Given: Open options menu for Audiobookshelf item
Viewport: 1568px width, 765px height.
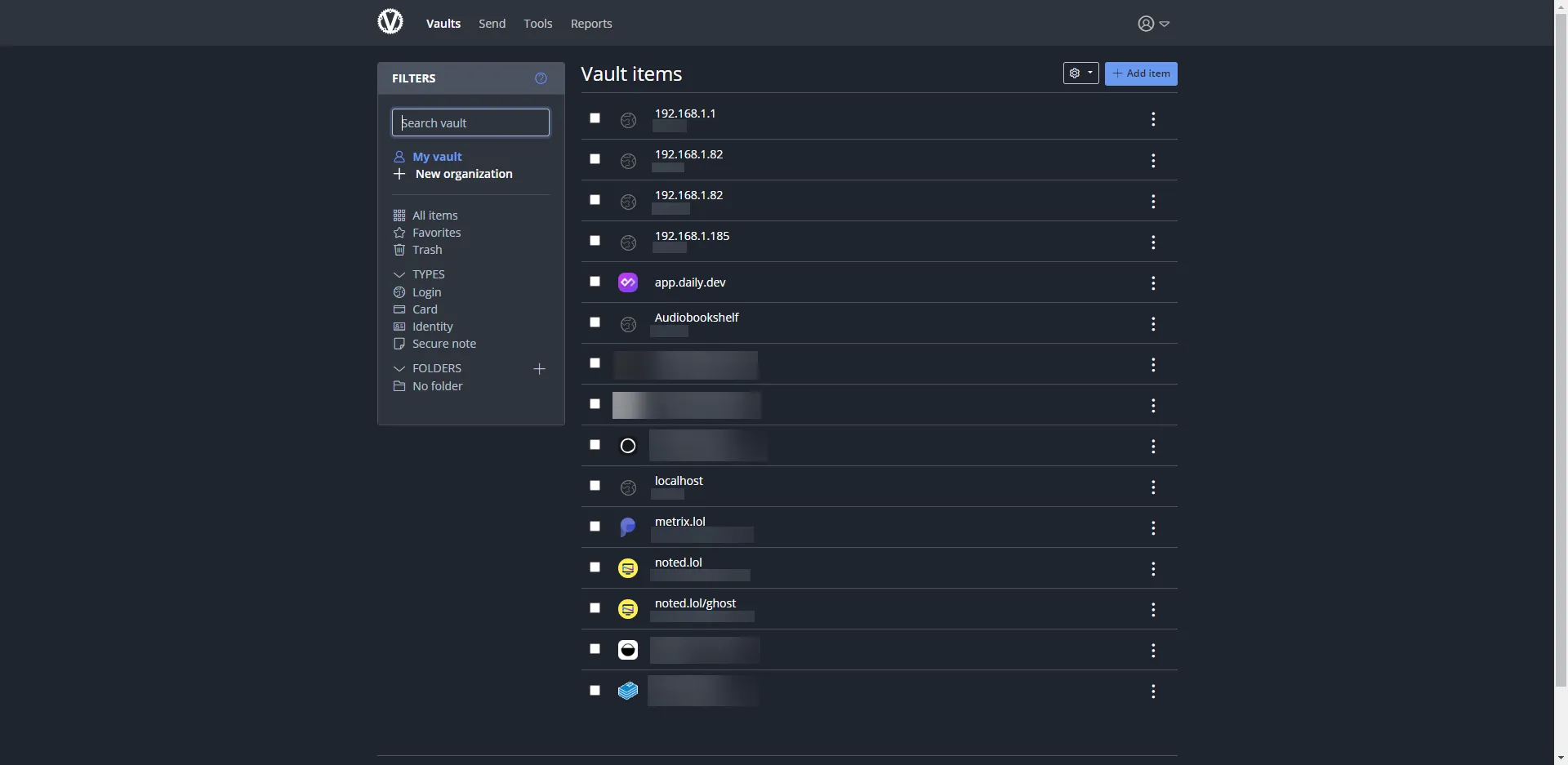Looking at the screenshot, I should click(1152, 324).
